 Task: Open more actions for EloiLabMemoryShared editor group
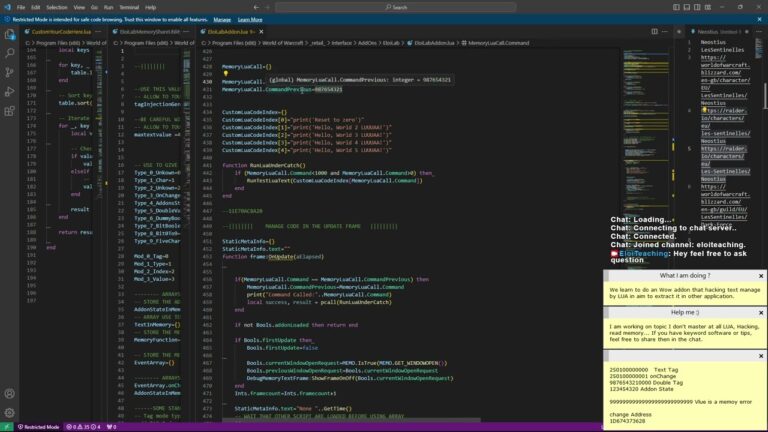coord(186,31)
